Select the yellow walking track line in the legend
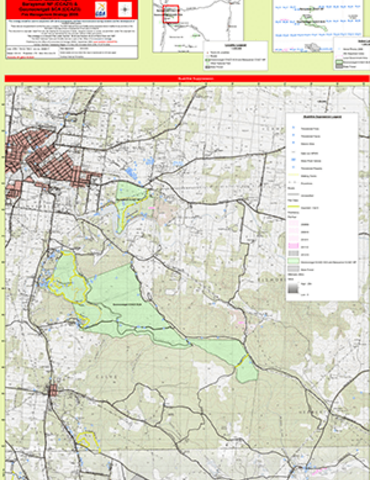 pyautogui.click(x=293, y=176)
